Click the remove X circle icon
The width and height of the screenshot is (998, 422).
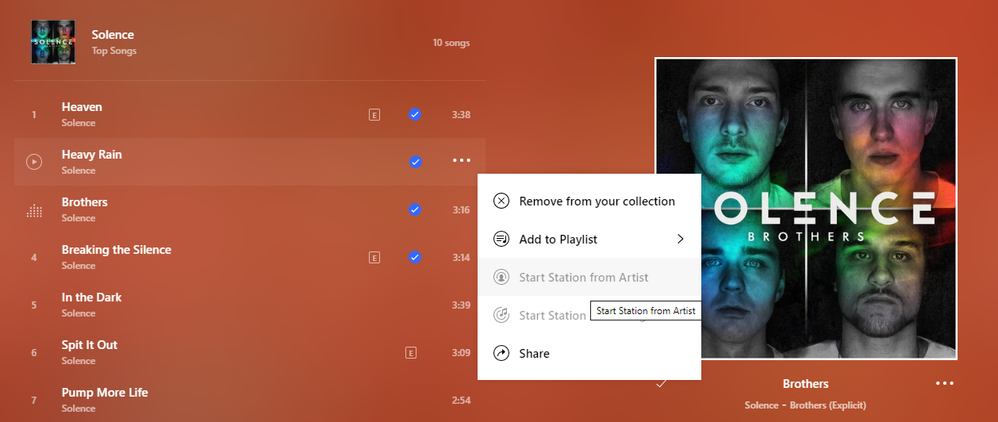coord(502,201)
